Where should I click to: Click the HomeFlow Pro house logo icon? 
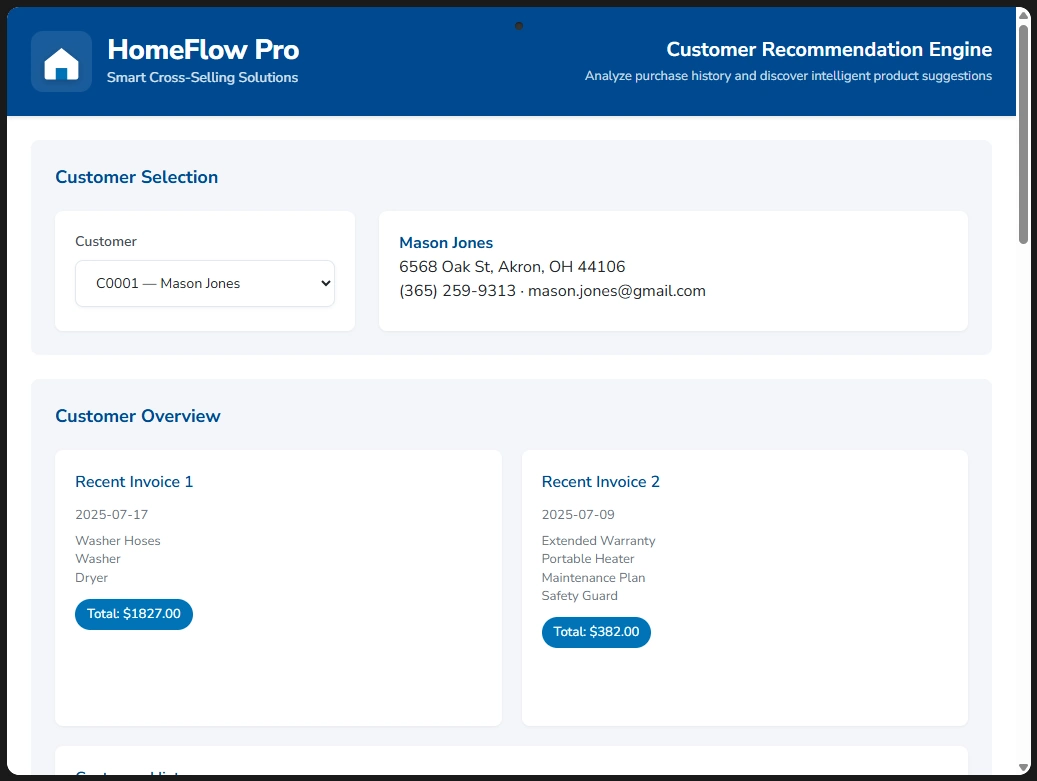point(61,62)
